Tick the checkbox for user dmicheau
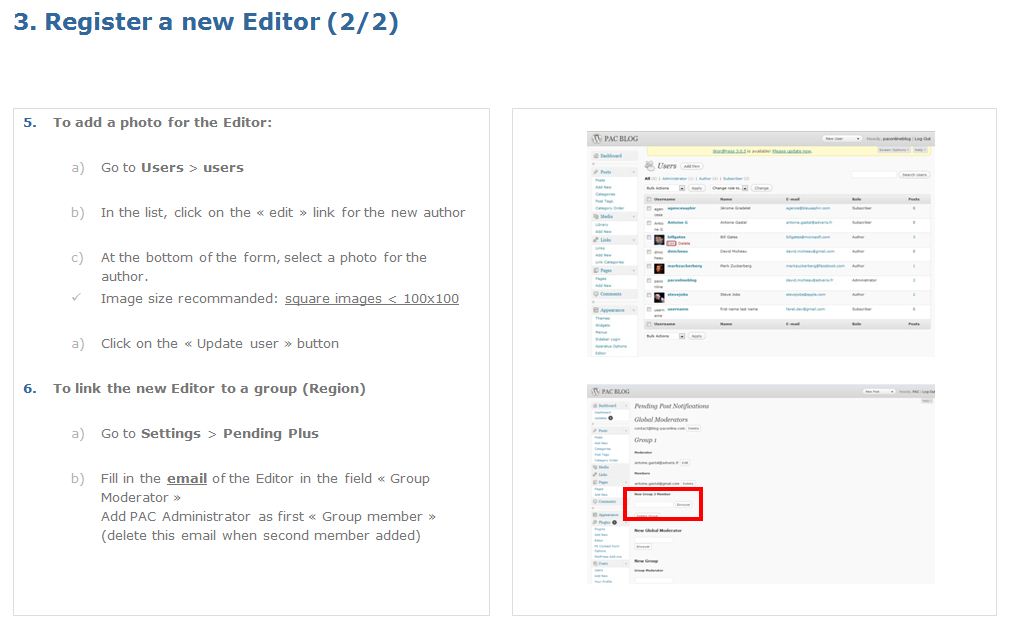The image size is (1016, 625). [649, 251]
